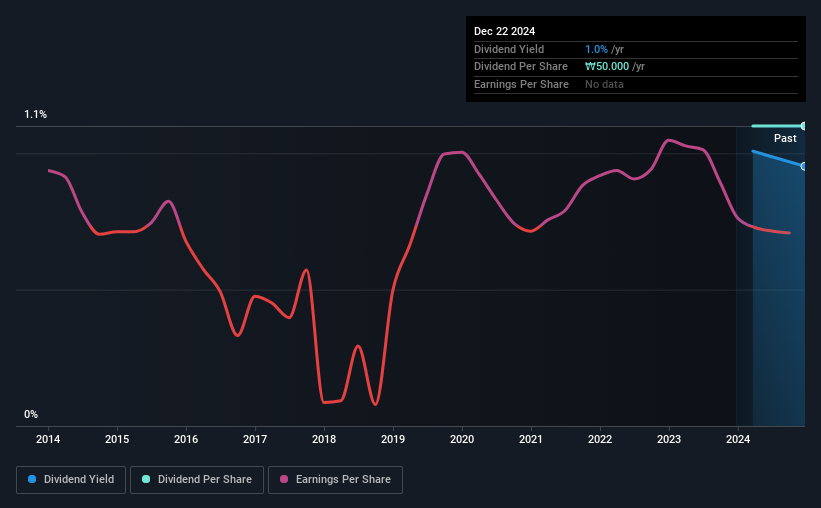
Task: Click the pink Earnings Per Share legend dot
Action: coord(284,479)
